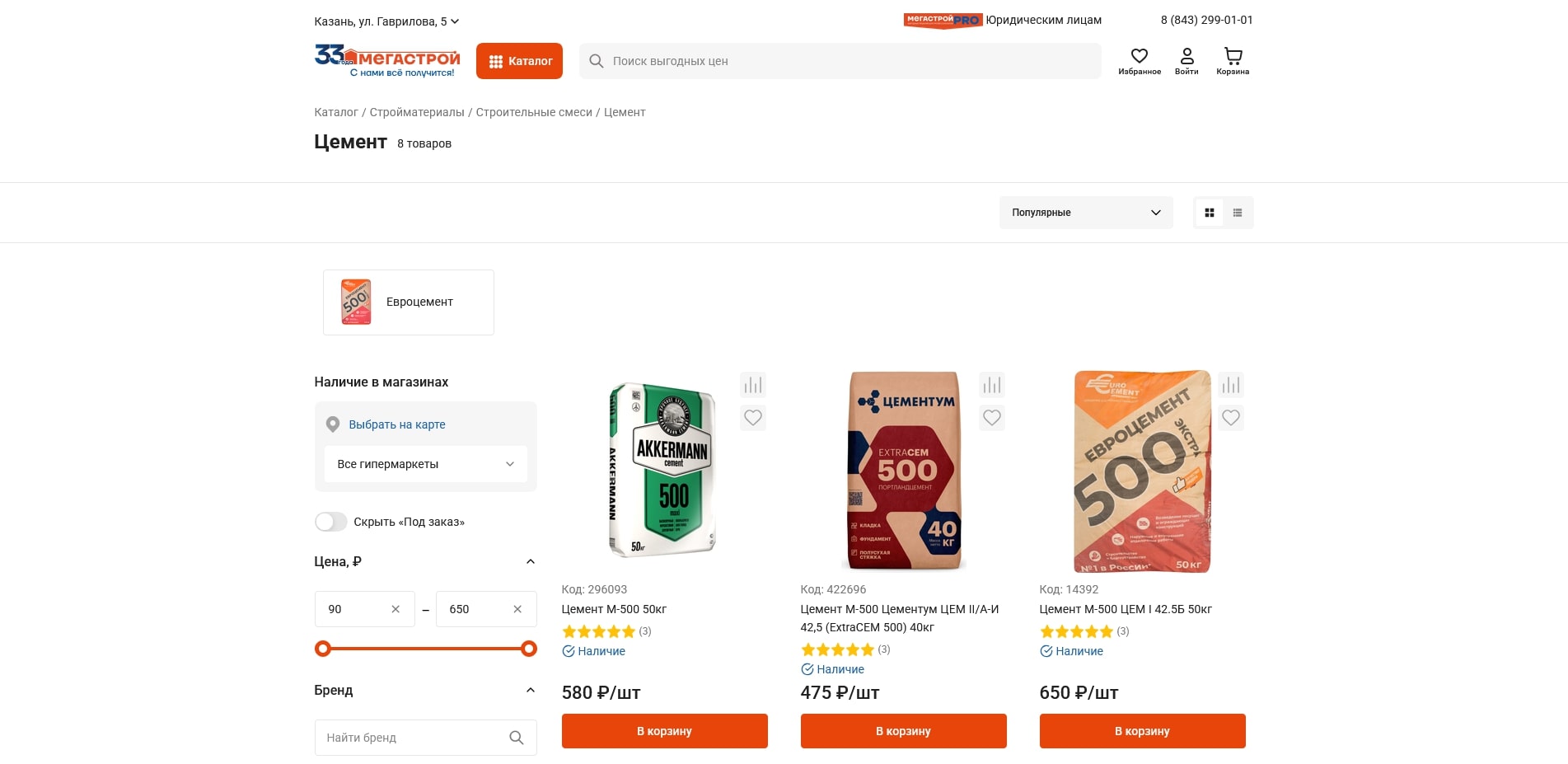Compare the Евроцемент M-500 product
This screenshot has width=1568, height=764.
[1230, 385]
